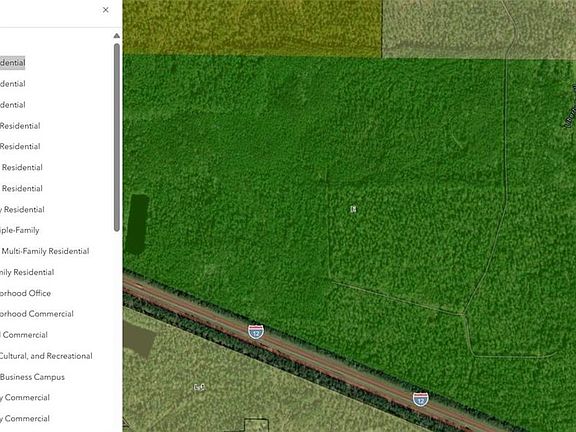This screenshot has height=432, width=576.
Task: Click the scroll-up arrow in legend
Action: [x=116, y=36]
